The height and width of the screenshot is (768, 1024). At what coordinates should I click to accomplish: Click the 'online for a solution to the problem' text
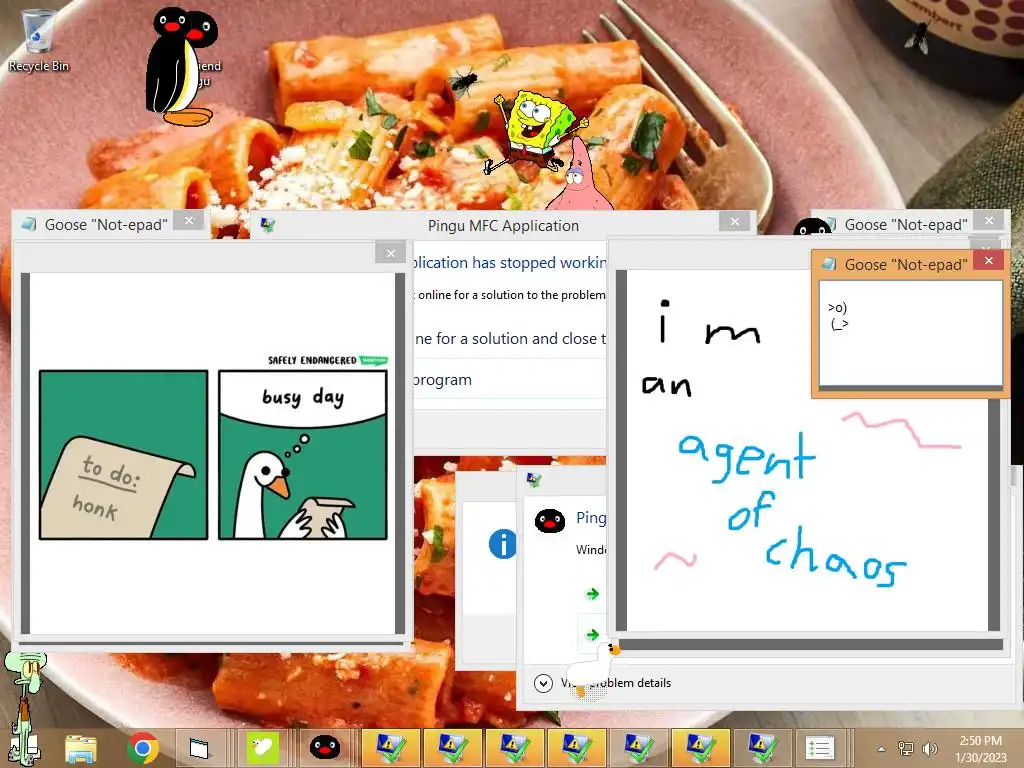pyautogui.click(x=510, y=295)
